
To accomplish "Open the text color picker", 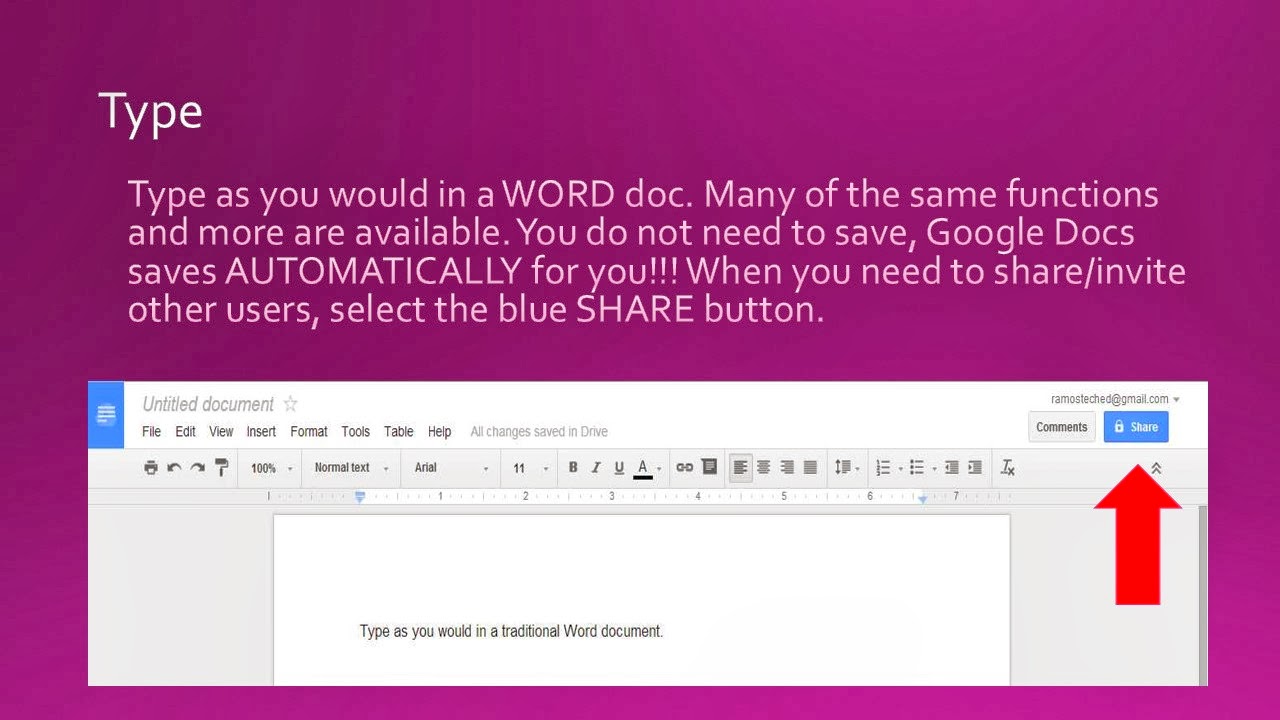I will (648, 468).
